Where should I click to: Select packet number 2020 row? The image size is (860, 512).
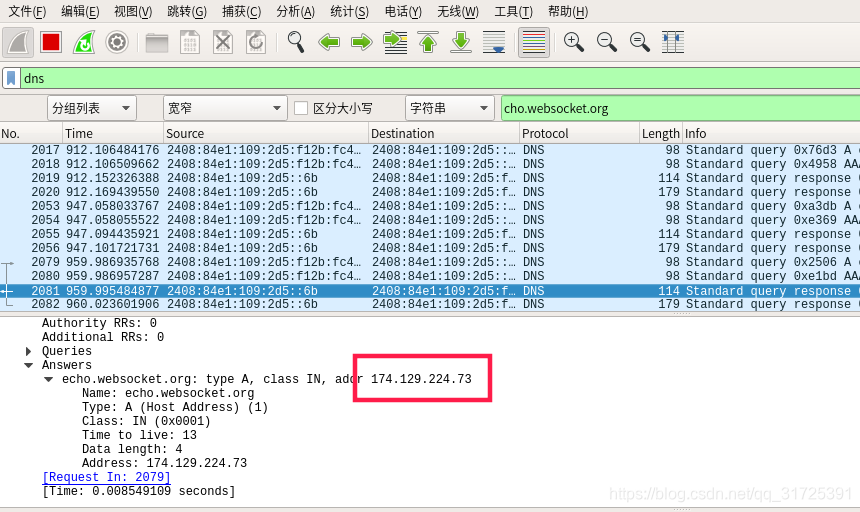430,192
